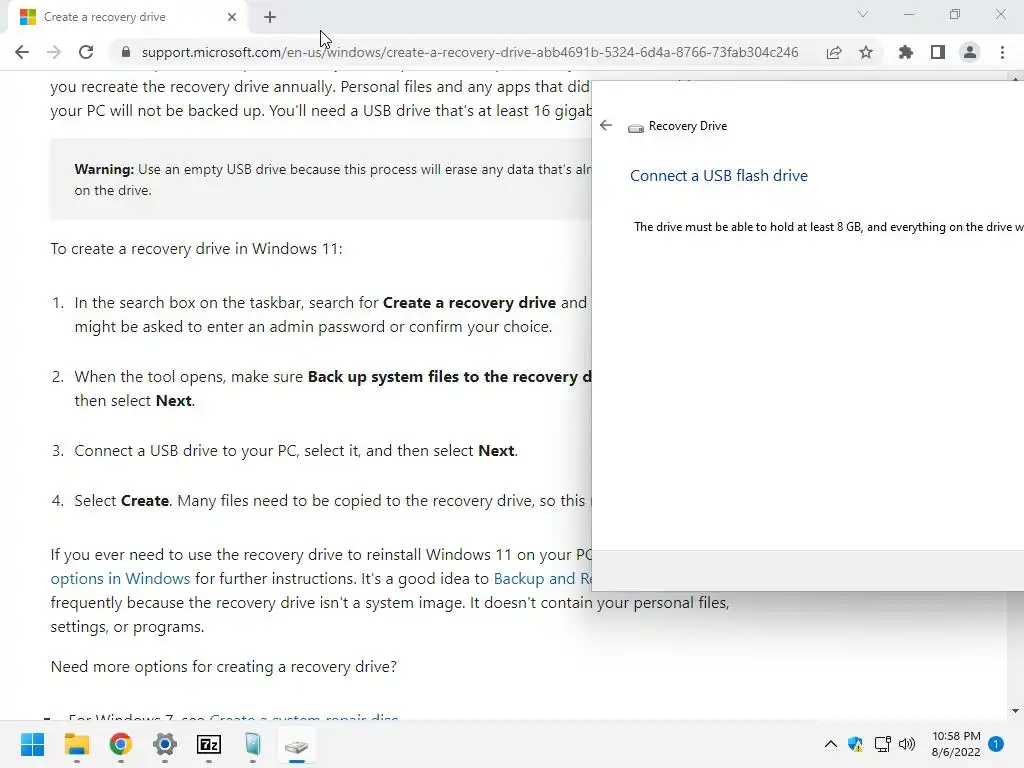Open network status tray icon
The image size is (1024, 768).
(882, 744)
